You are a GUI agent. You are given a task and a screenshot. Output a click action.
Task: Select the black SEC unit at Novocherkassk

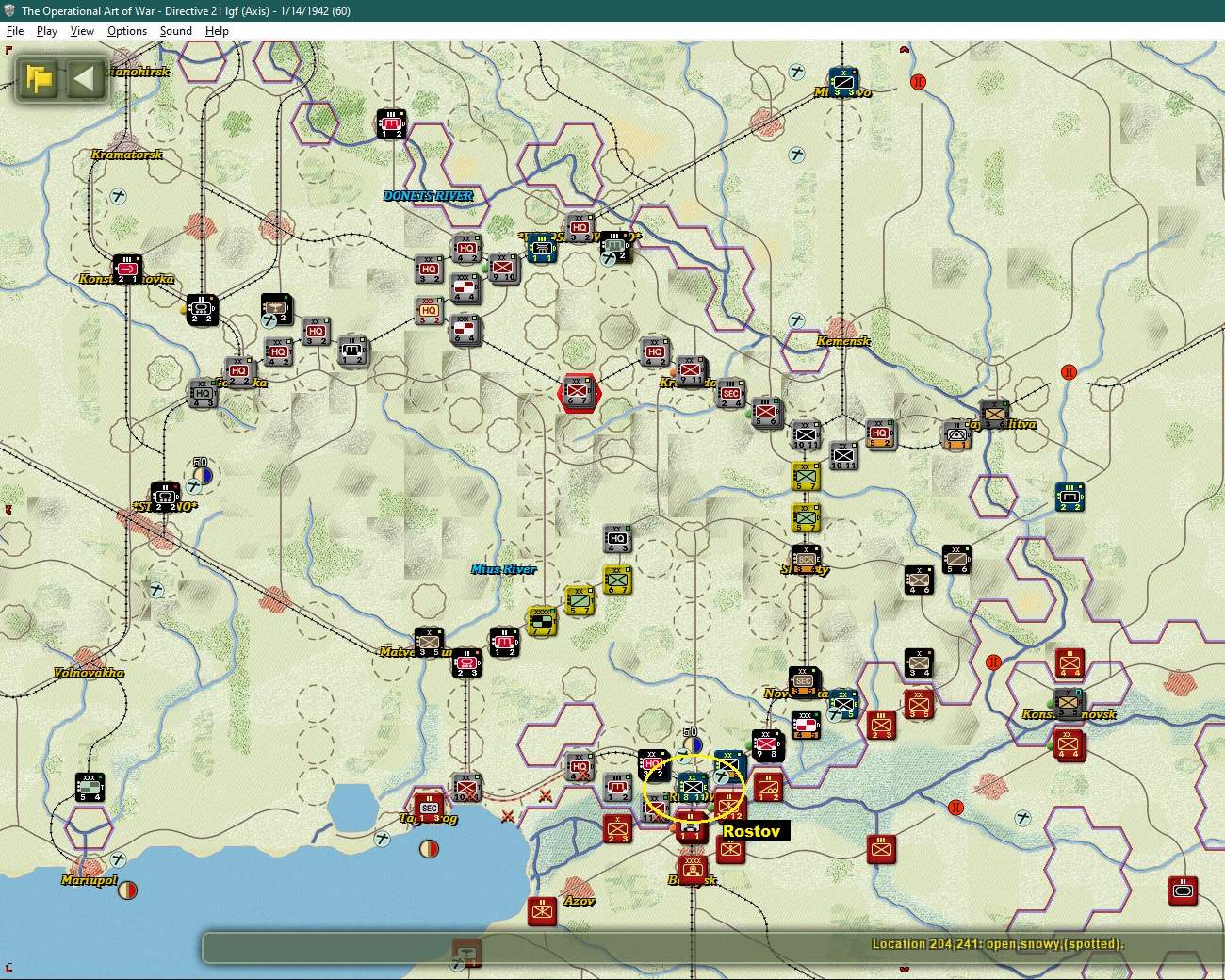click(804, 682)
